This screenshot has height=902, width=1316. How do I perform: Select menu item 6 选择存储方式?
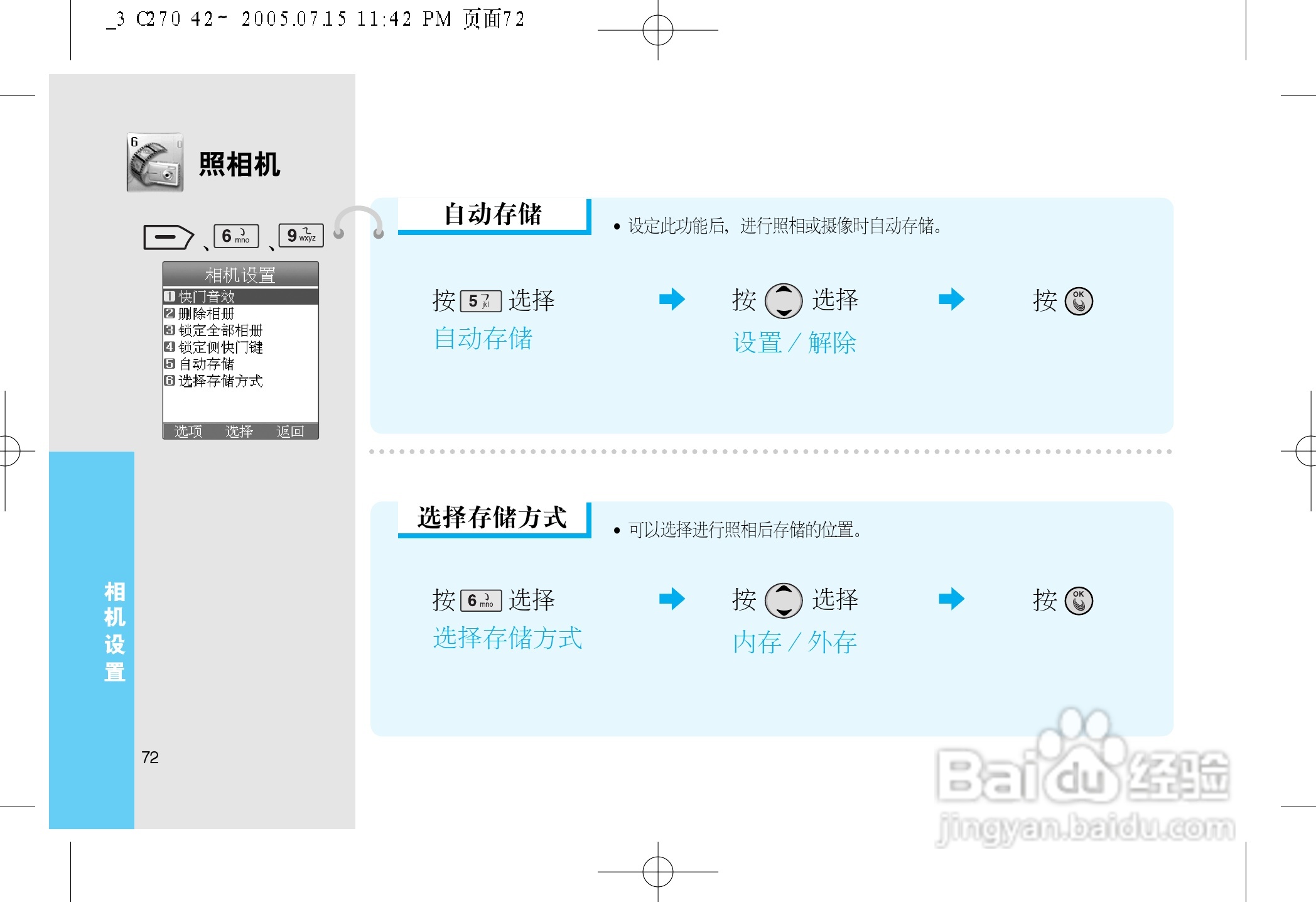click(x=240, y=381)
